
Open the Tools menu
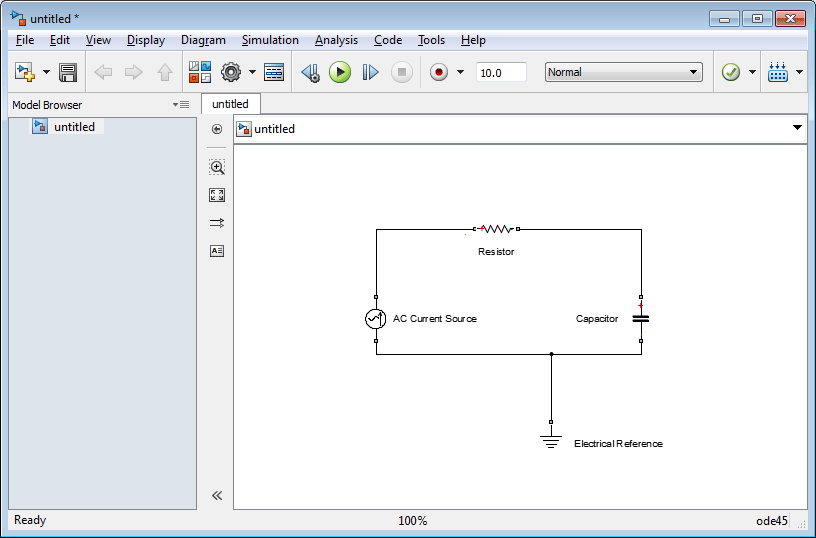431,40
